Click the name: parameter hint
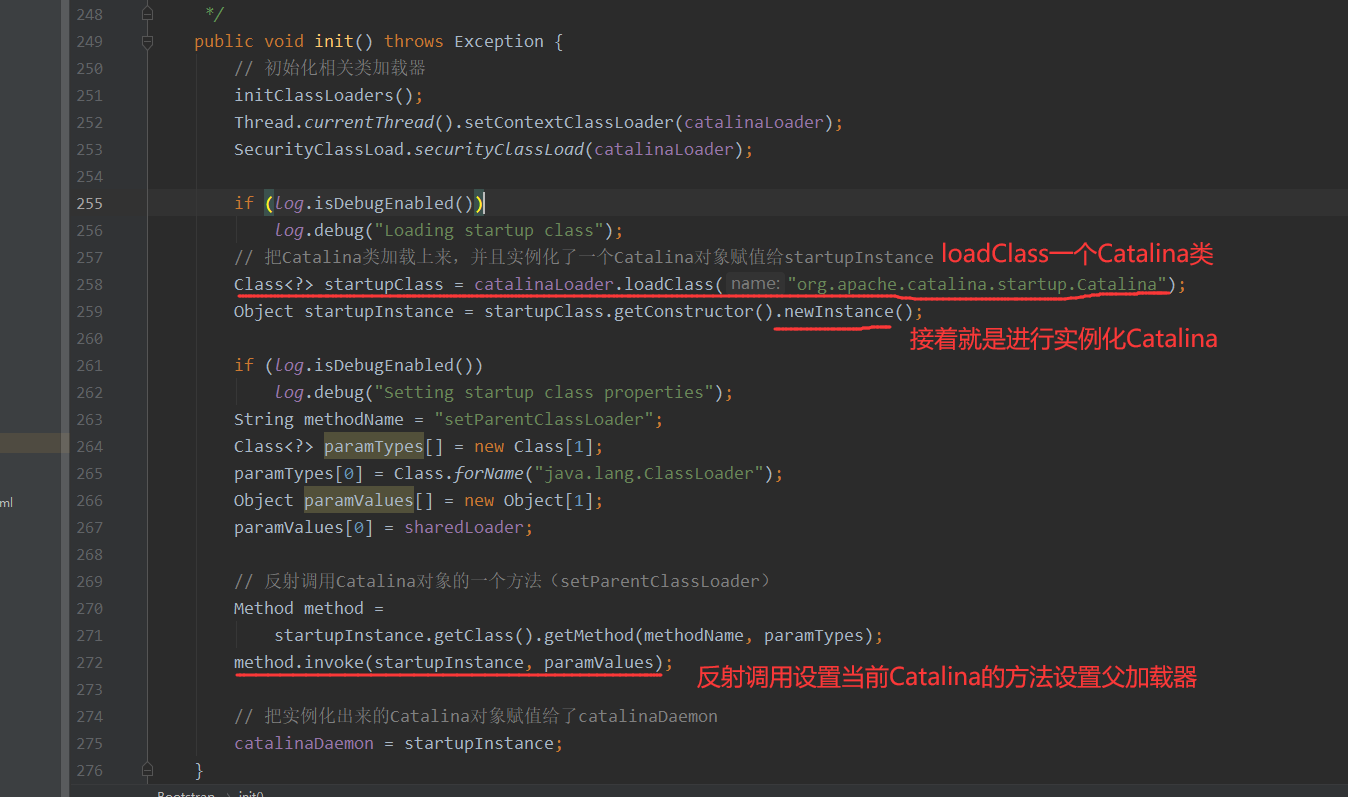This screenshot has height=797, width=1348. tap(755, 284)
